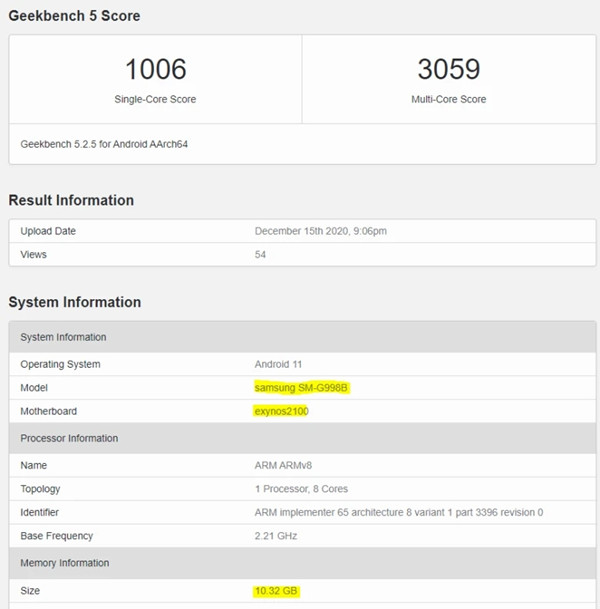Viewport: 600px width, 609px height.
Task: Select December 15th 2020, 9:06pm value
Action: (x=320, y=231)
